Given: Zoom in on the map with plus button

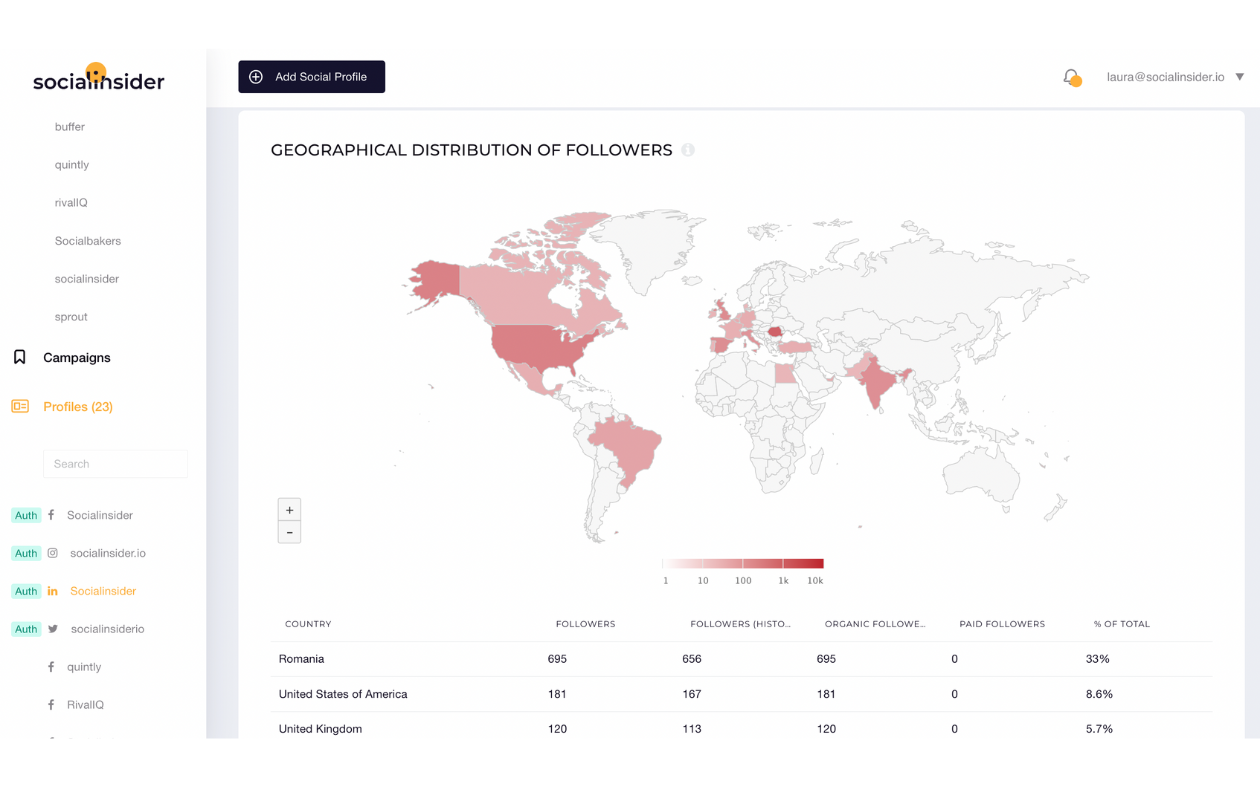Looking at the screenshot, I should (x=289, y=510).
